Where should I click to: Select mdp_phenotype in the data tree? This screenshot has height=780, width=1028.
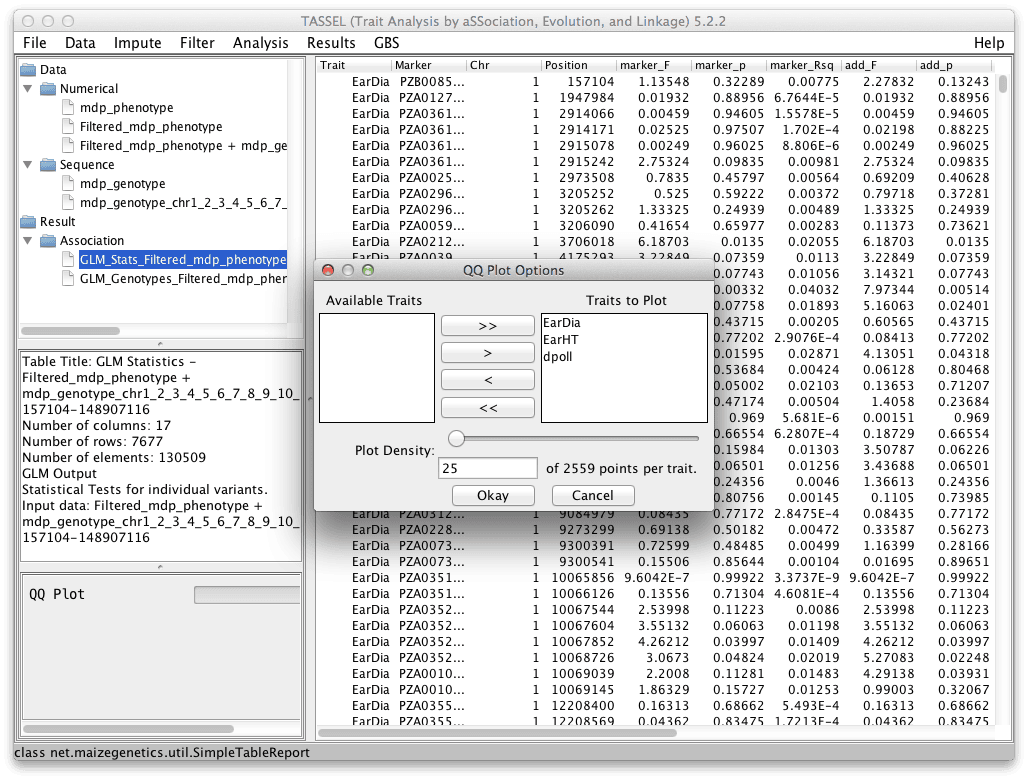tap(127, 107)
